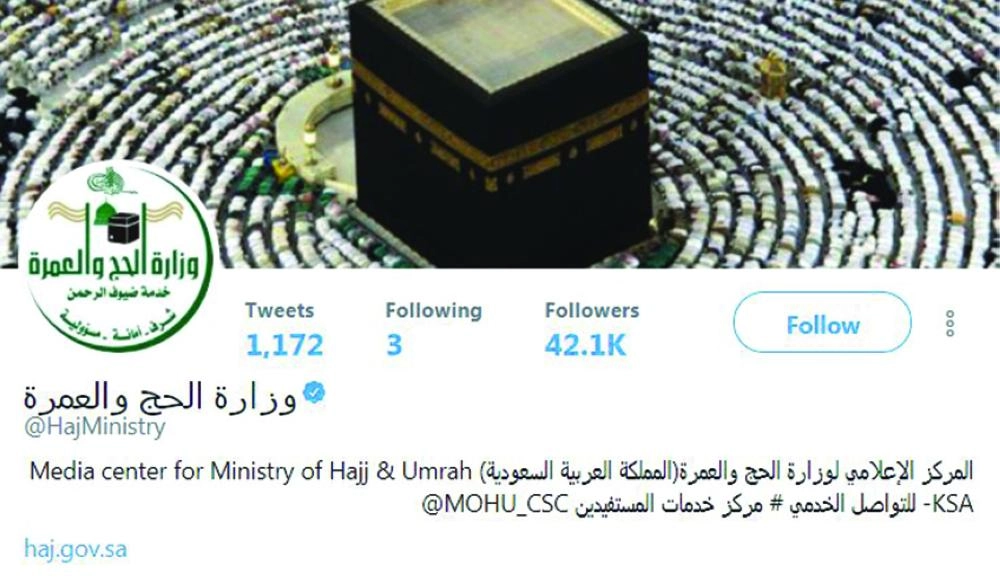Image resolution: width=1000 pixels, height=585 pixels.
Task: Click the @MOHU_CSC mention in bio
Action: [x=495, y=505]
